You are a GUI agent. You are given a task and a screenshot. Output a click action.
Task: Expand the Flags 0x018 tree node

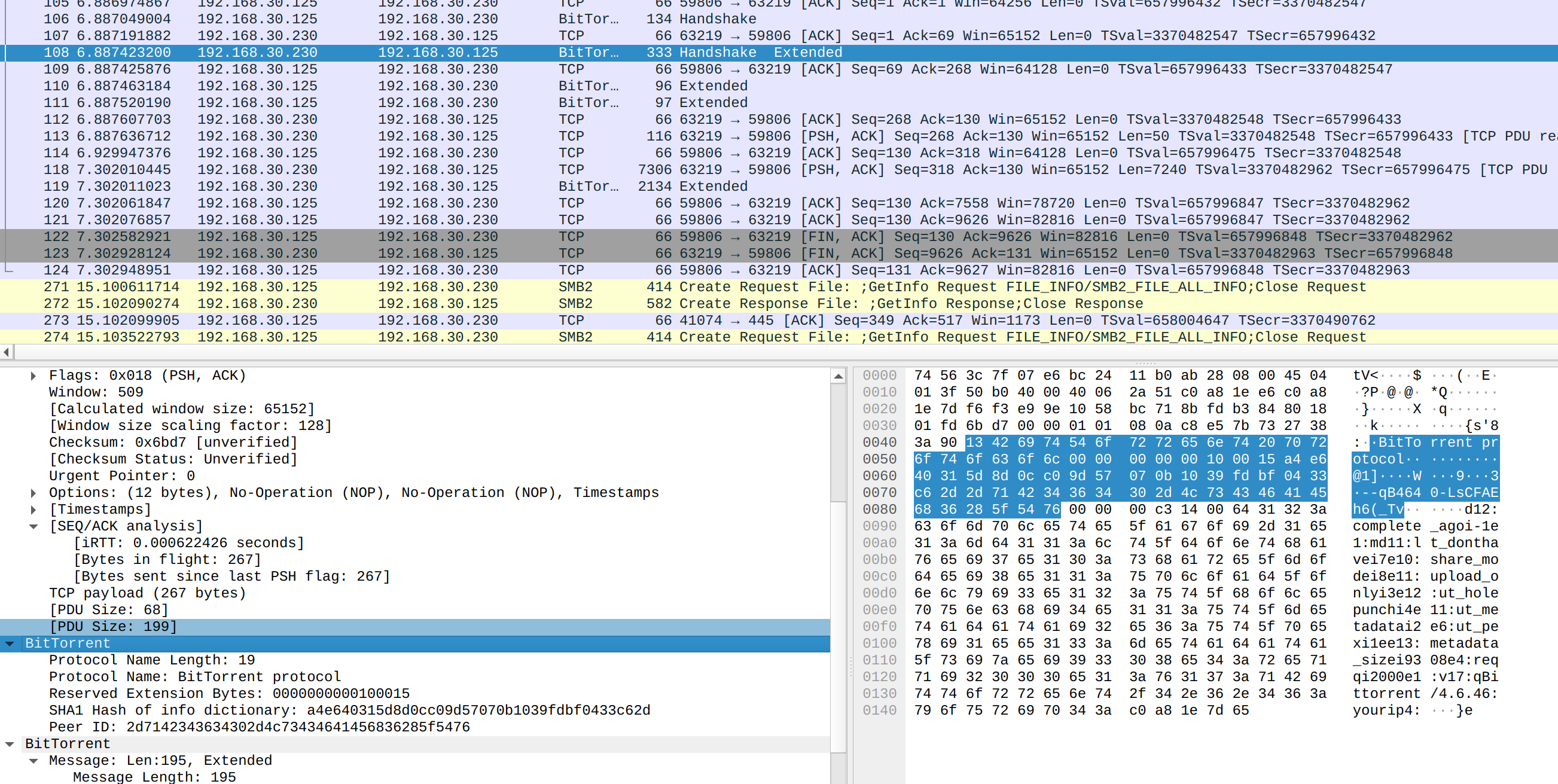coord(33,376)
